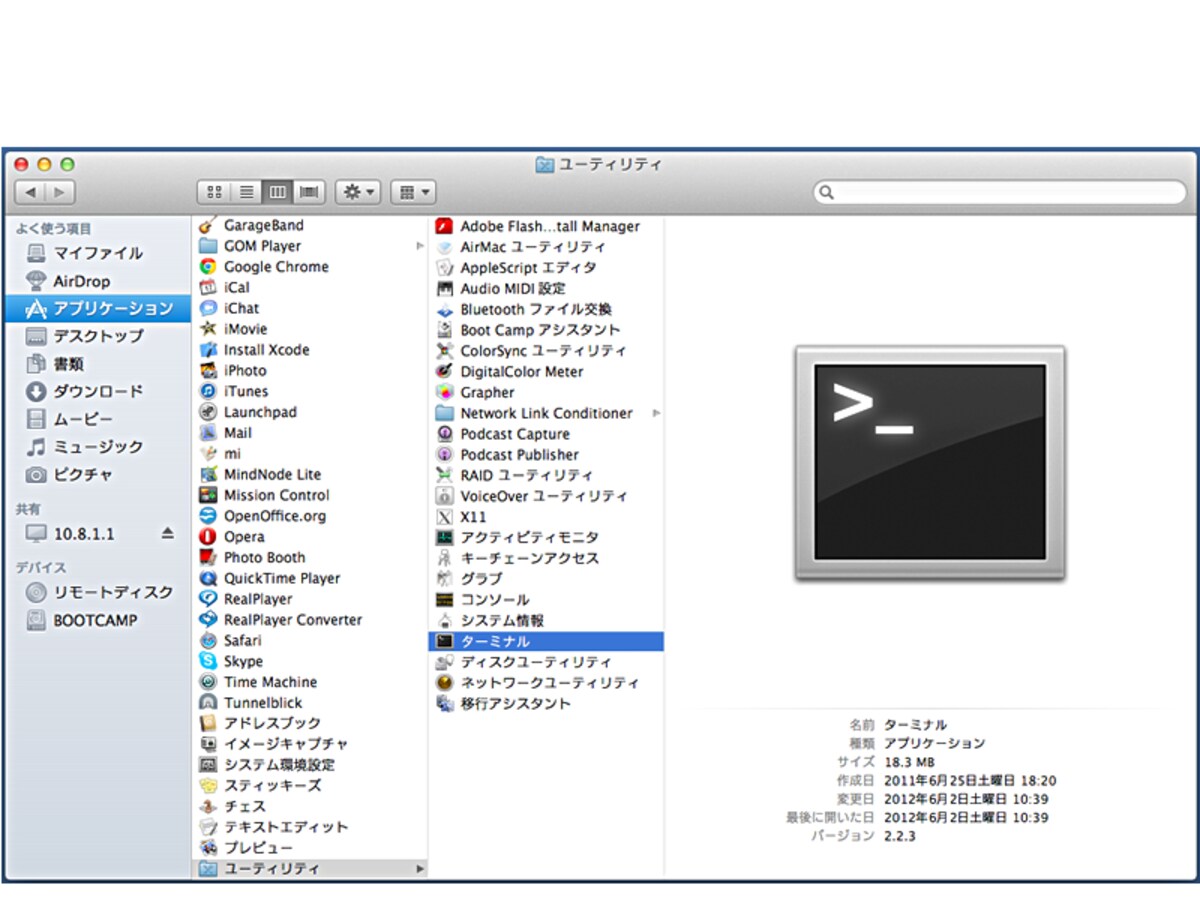This screenshot has height=900, width=1200.
Task: Click the large Terminal preview image
Action: point(930,463)
